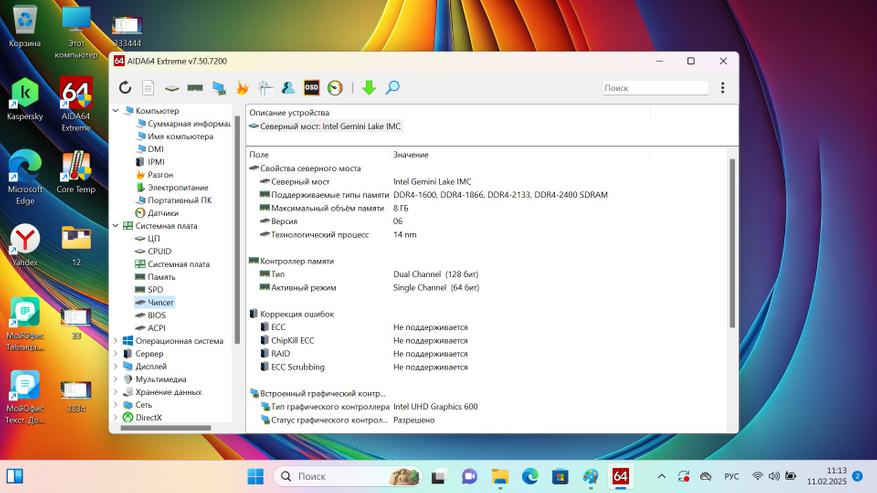Image resolution: width=877 pixels, height=493 pixels.
Task: Expand the Мультимедиа tree node
Action: tap(116, 379)
